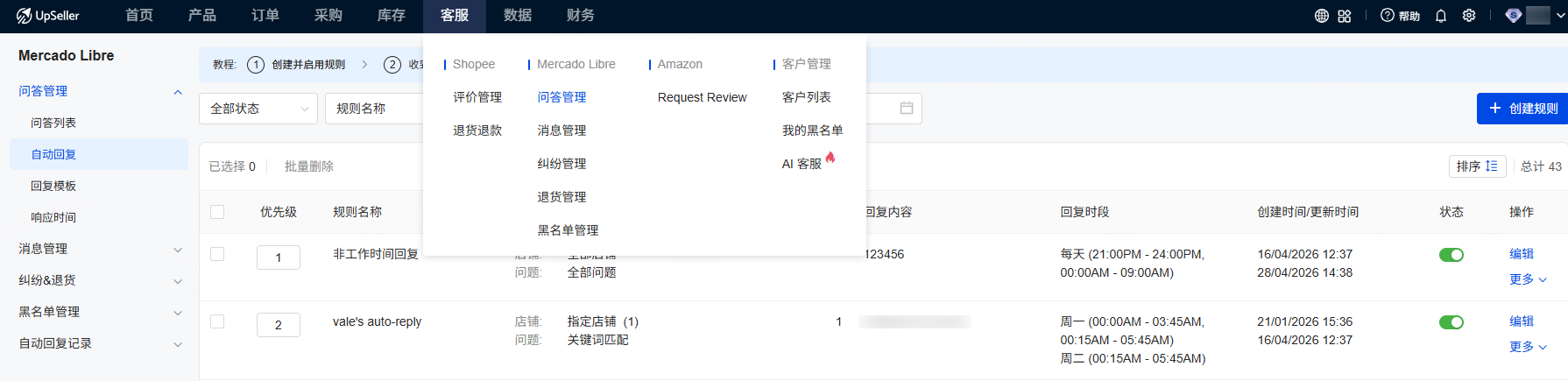Screen dimensions: 1568x381
Task: Open 回复模板 in the sidebar
Action: coord(53,186)
